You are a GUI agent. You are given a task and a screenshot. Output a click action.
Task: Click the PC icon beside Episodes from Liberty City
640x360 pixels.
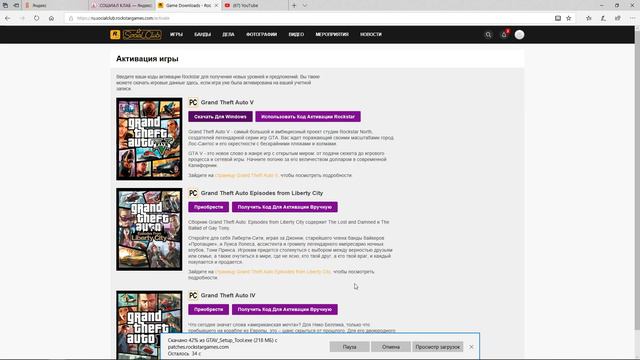pos(193,193)
